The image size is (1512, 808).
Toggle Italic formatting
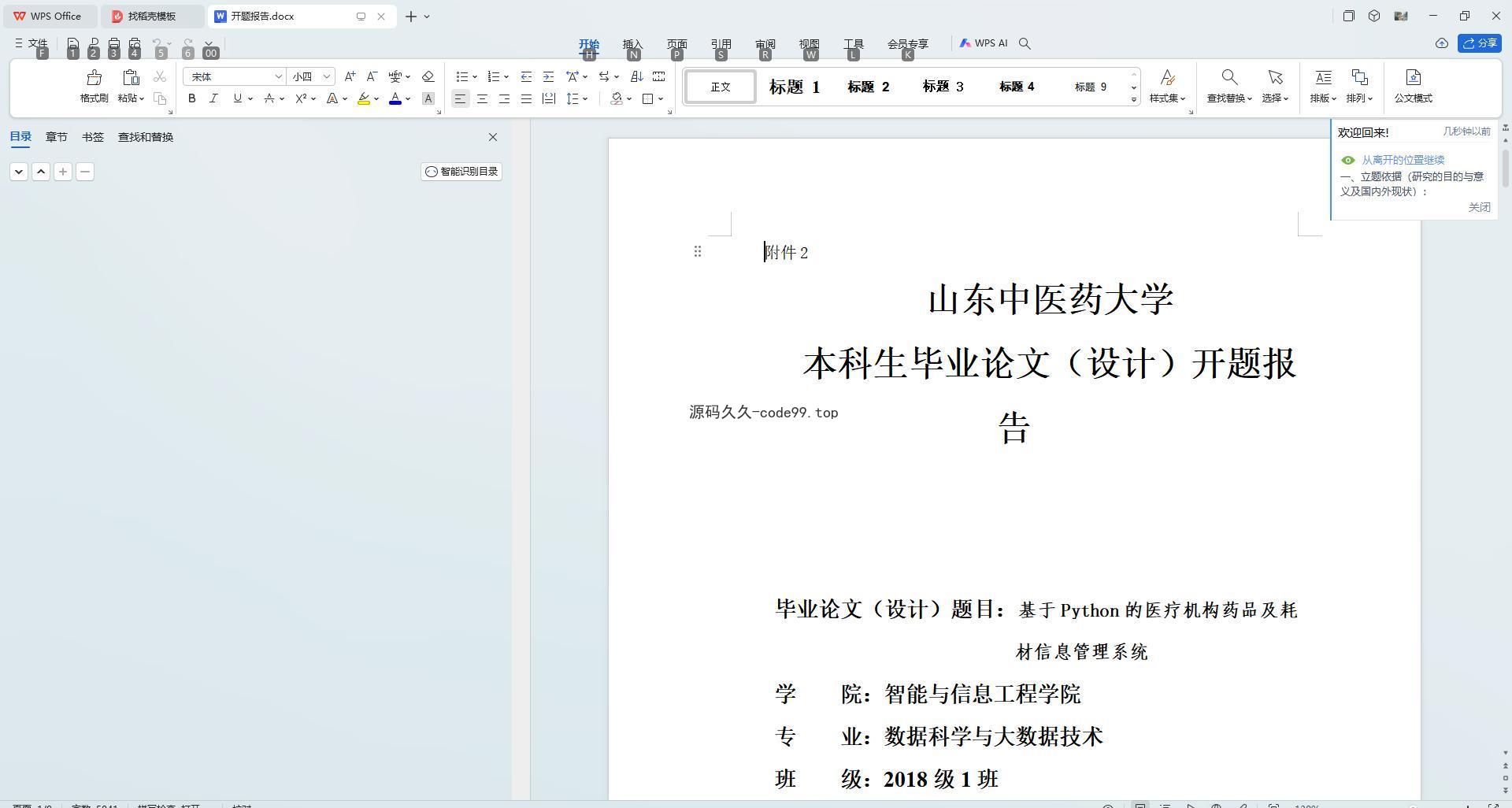pyautogui.click(x=213, y=98)
